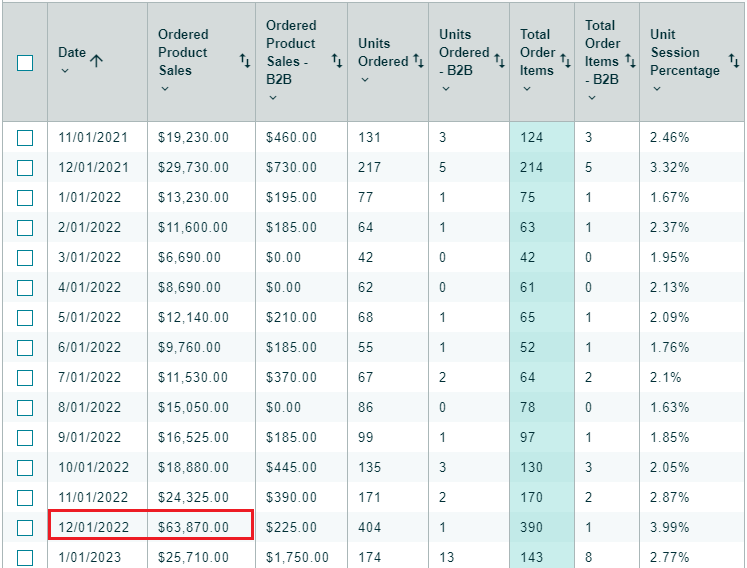Expand the chevron under Ordered Product Sales
747x568 pixels.
(x=165, y=88)
